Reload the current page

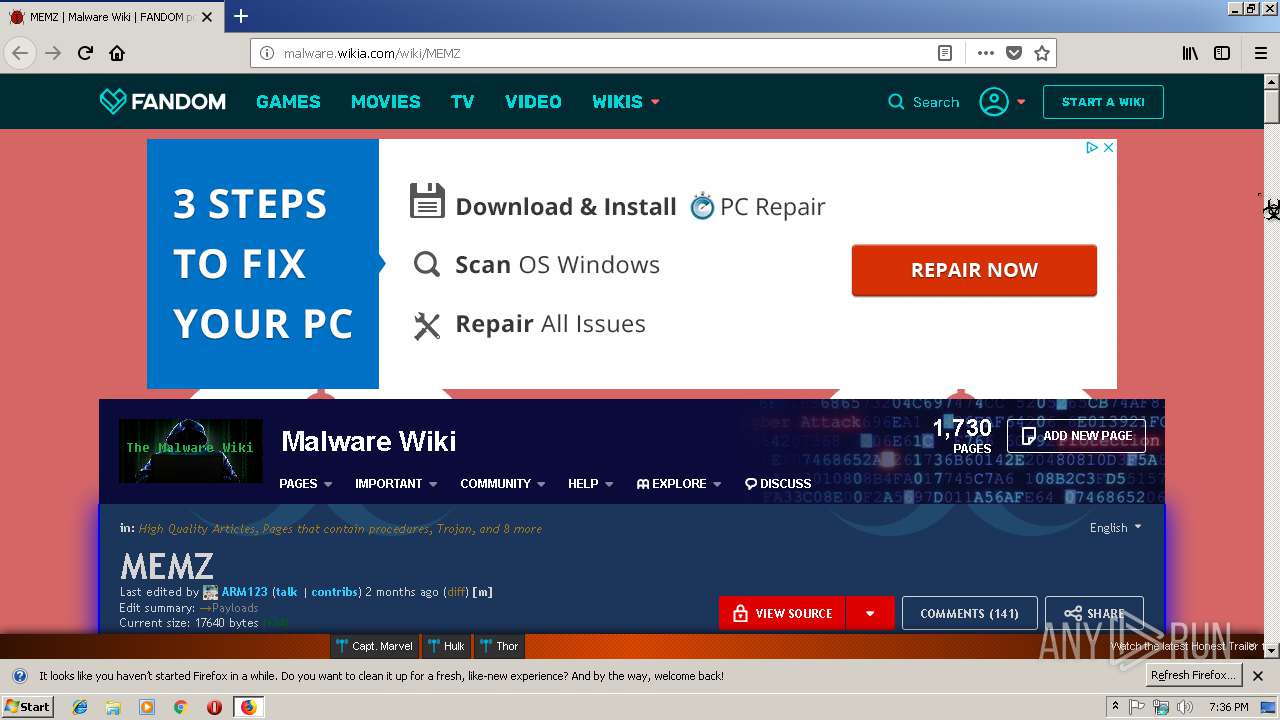[85, 53]
